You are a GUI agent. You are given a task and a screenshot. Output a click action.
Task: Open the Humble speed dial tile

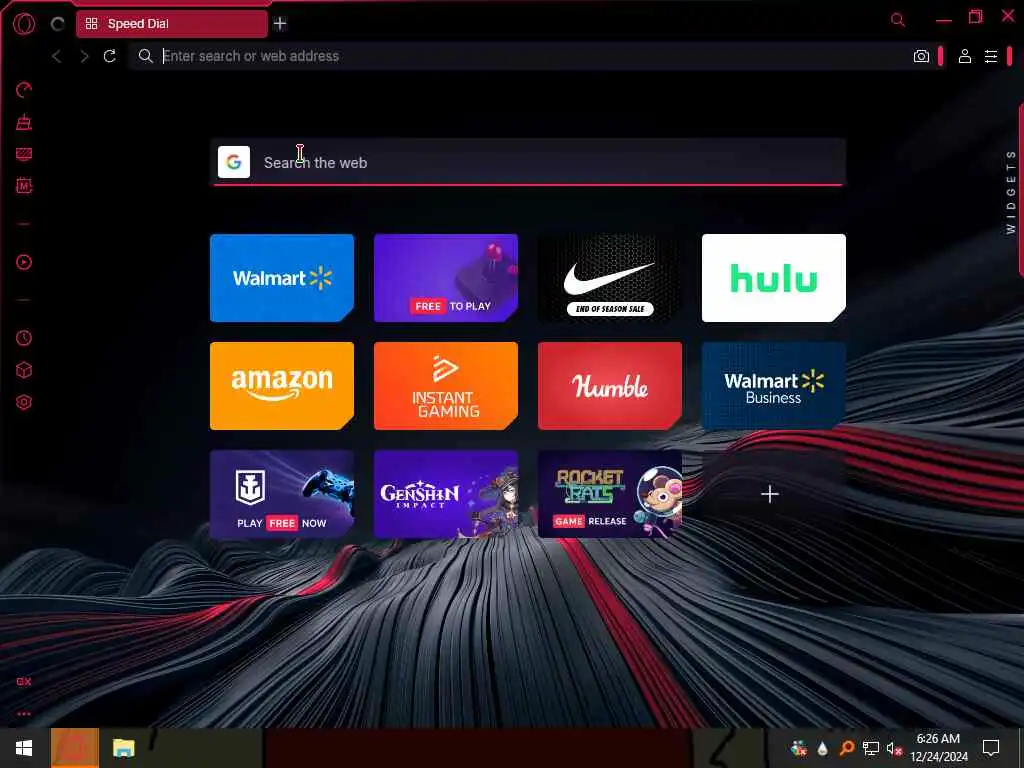pyautogui.click(x=610, y=386)
